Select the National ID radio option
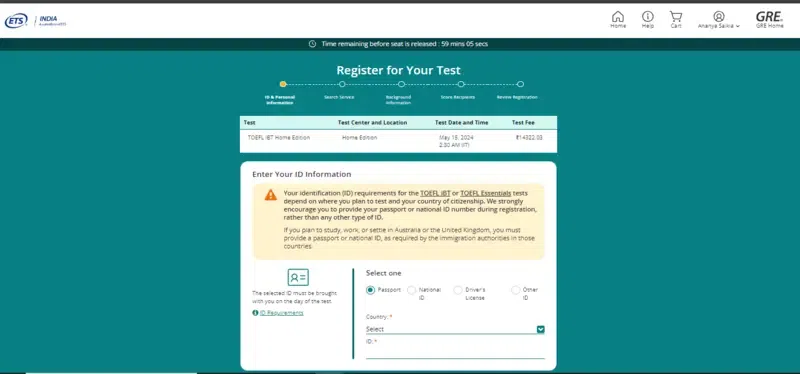The width and height of the screenshot is (800, 374). (x=412, y=290)
